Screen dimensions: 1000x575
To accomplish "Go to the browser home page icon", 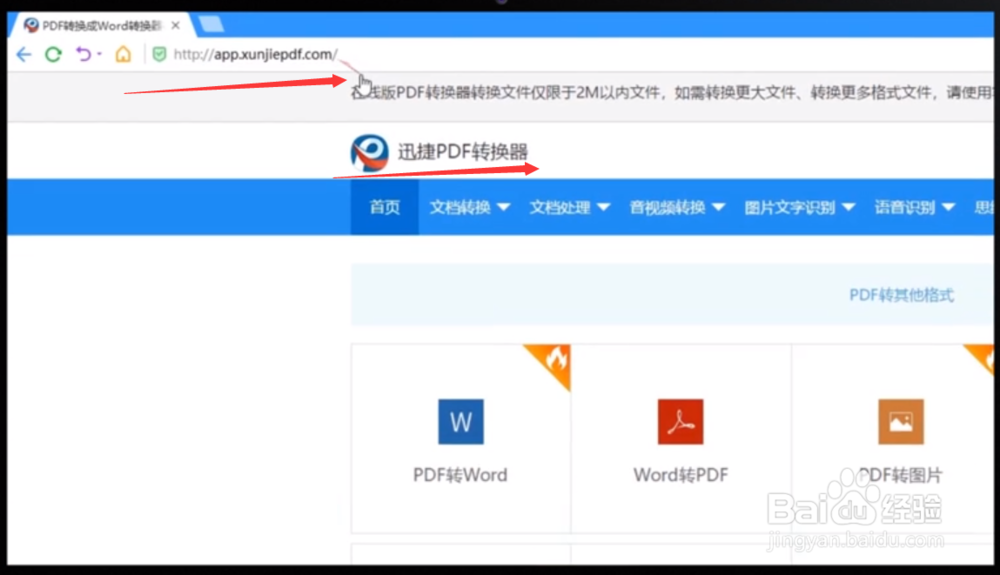I will [x=123, y=54].
